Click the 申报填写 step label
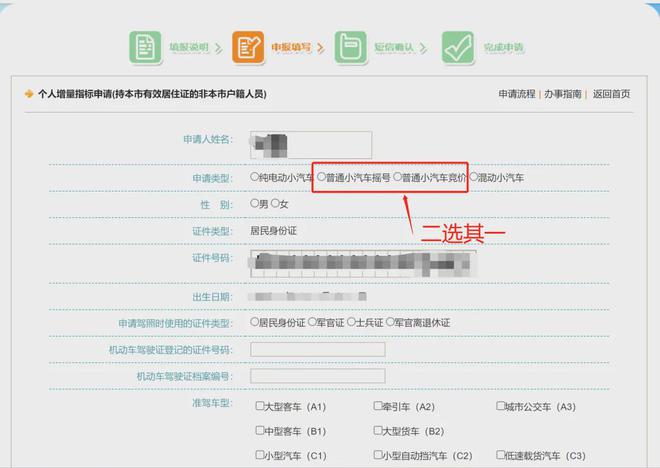660x468 pixels. [x=291, y=47]
